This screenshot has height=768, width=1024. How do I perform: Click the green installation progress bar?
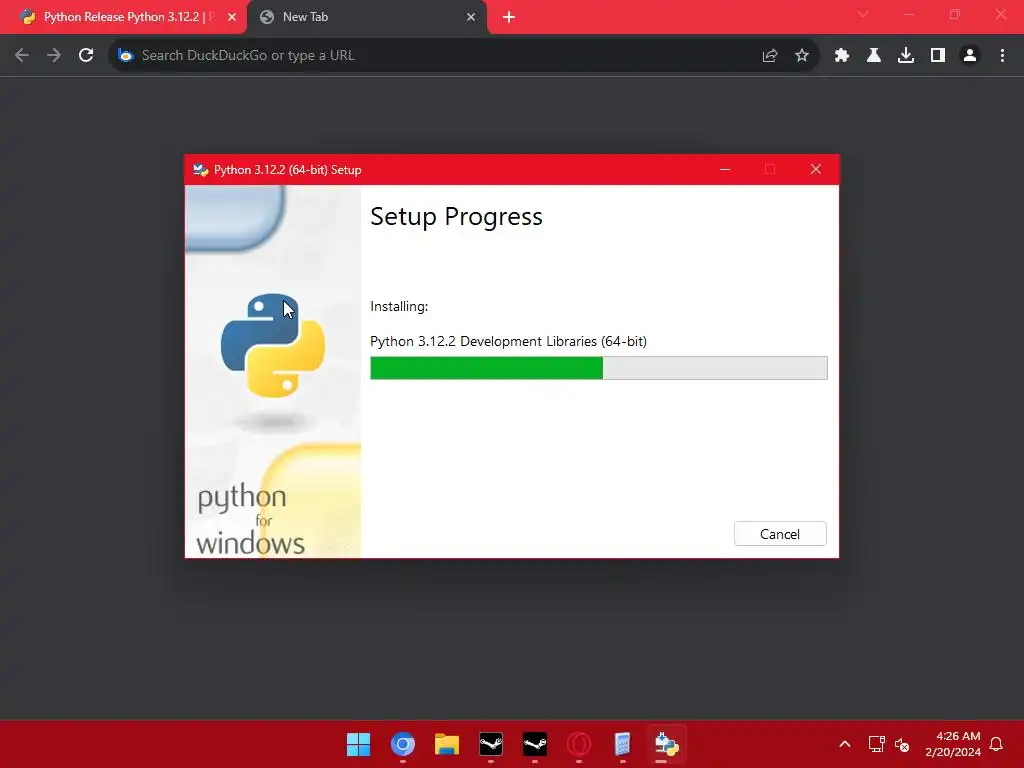(x=598, y=368)
